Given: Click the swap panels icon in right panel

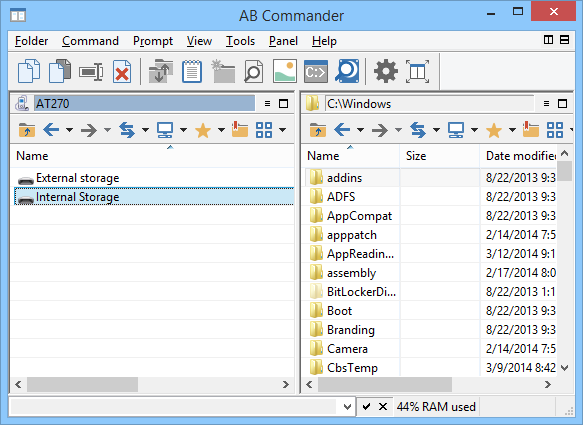Looking at the screenshot, I should [418, 130].
